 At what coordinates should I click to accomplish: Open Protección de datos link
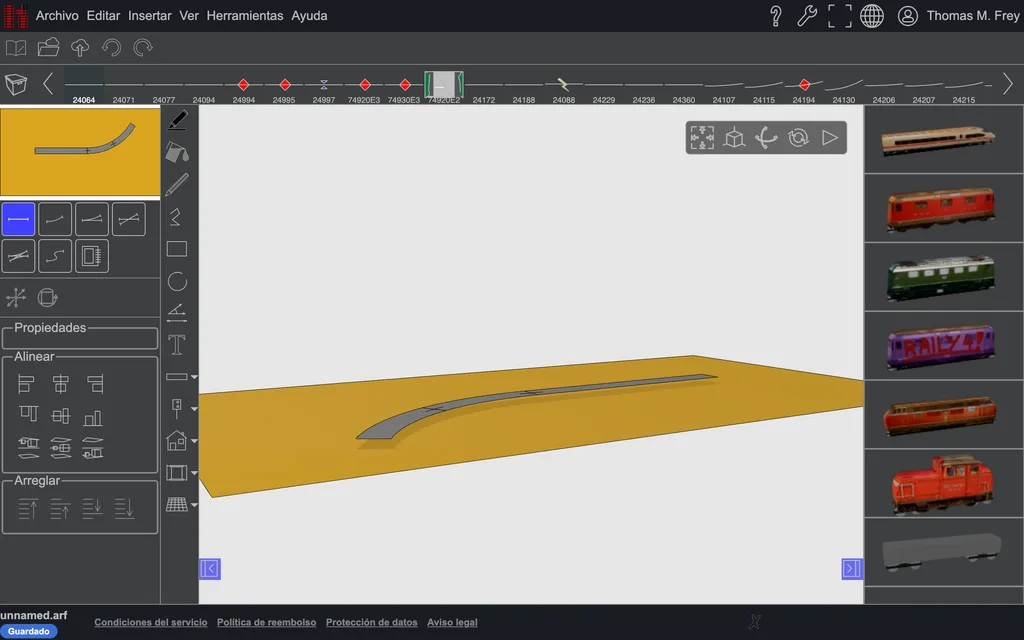[372, 622]
